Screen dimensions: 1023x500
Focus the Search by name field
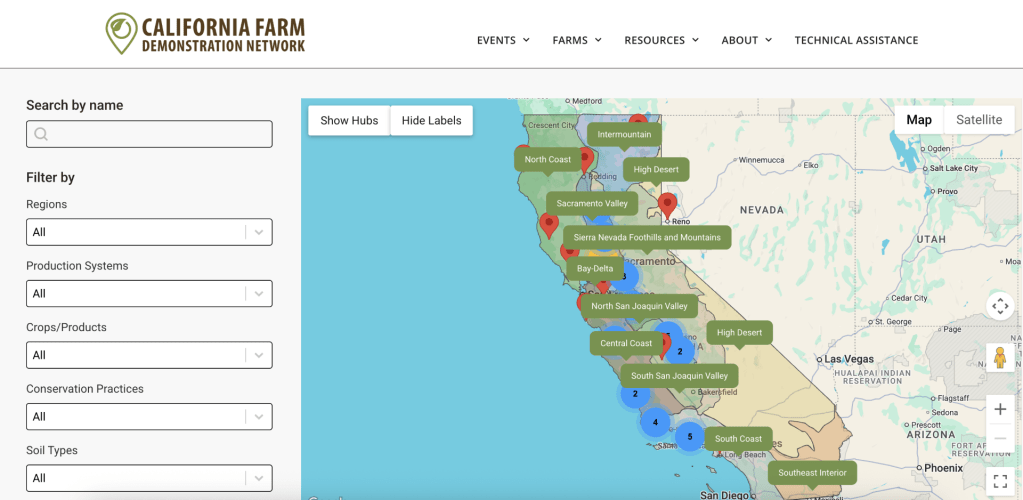pos(149,134)
